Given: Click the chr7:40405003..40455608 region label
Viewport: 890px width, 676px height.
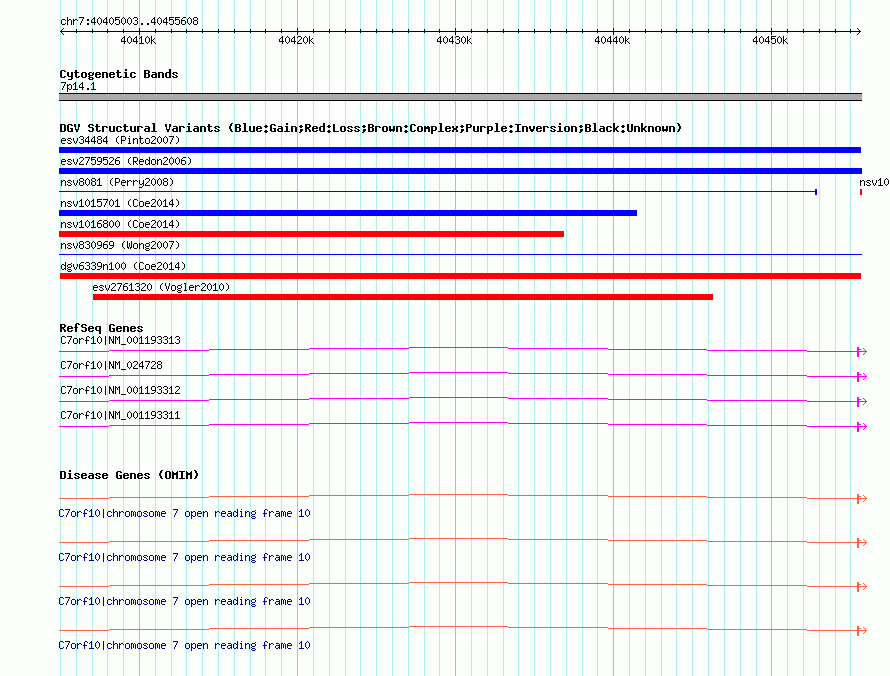Looking at the screenshot, I should coord(129,22).
